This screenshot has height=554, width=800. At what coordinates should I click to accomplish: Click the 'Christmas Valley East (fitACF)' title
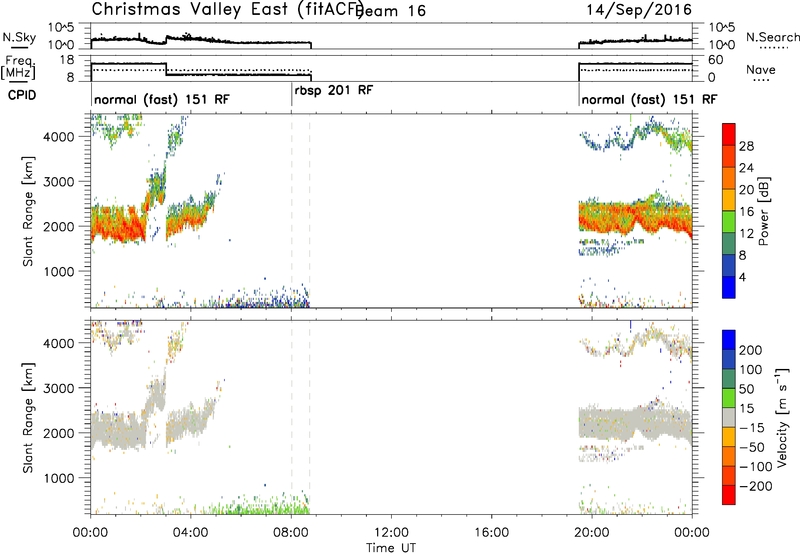(228, 10)
